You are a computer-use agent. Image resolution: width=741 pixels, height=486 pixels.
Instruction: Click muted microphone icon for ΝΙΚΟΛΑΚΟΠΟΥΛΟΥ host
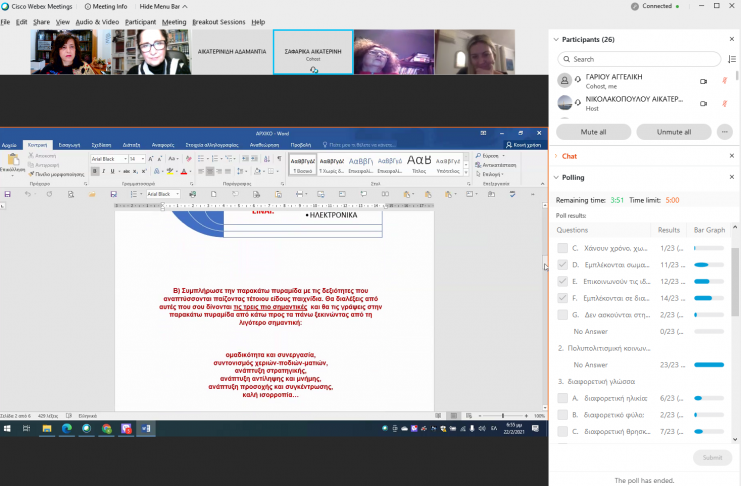724,102
